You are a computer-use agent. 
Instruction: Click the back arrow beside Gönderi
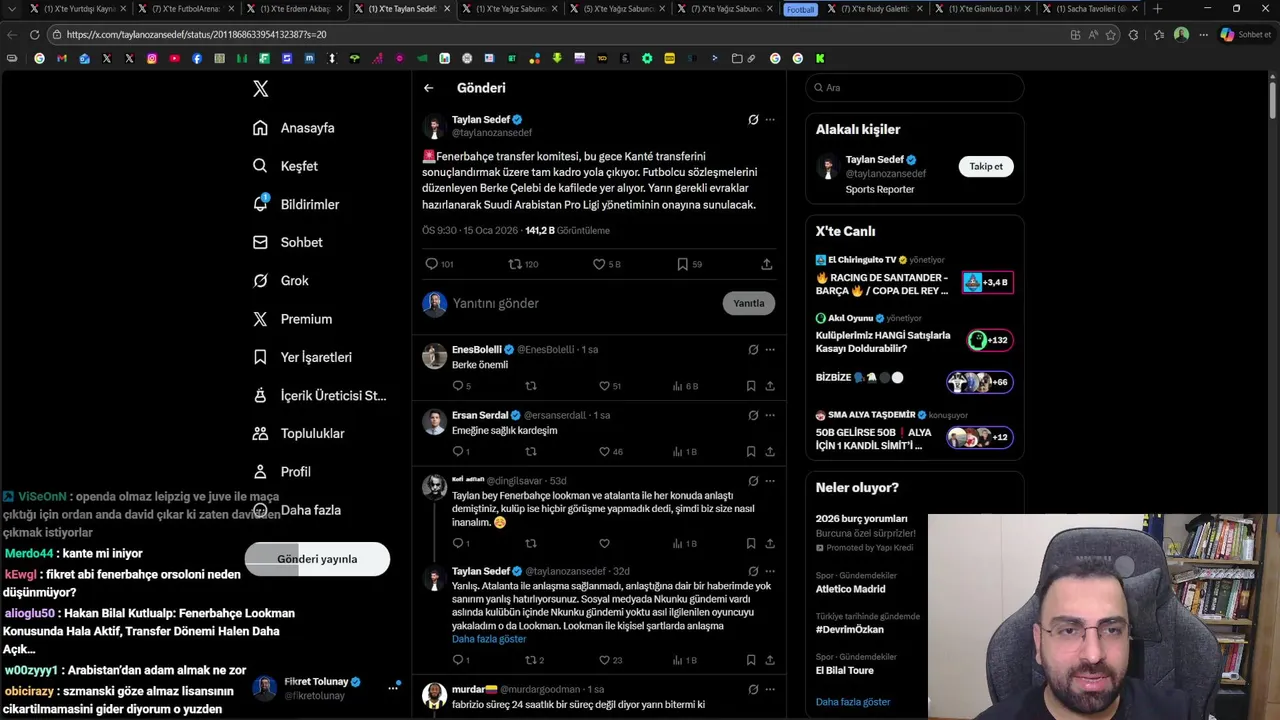point(428,88)
